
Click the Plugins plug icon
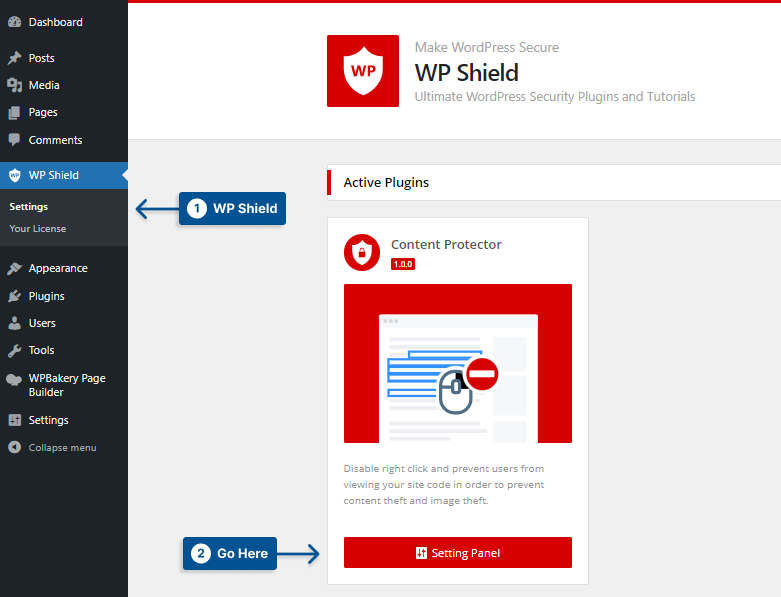tap(15, 296)
